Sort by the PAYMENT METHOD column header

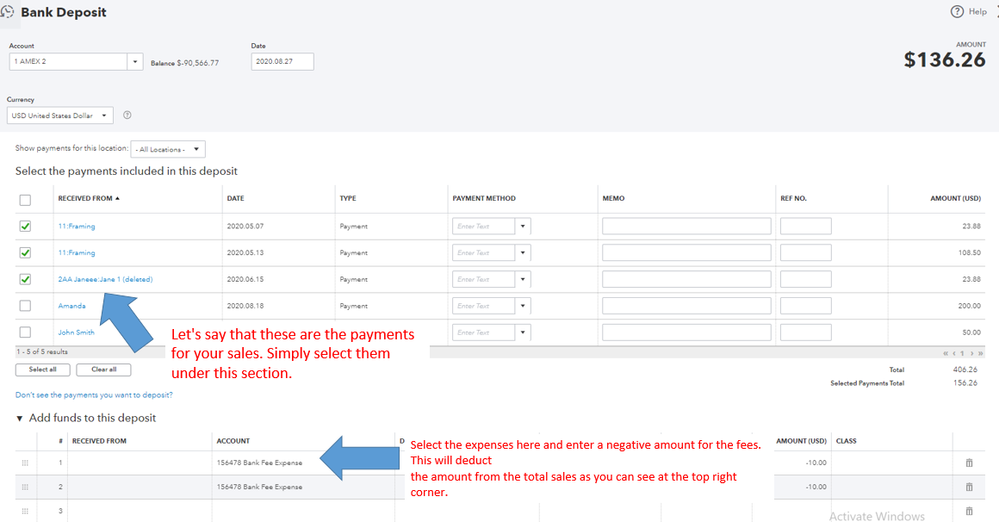click(484, 198)
